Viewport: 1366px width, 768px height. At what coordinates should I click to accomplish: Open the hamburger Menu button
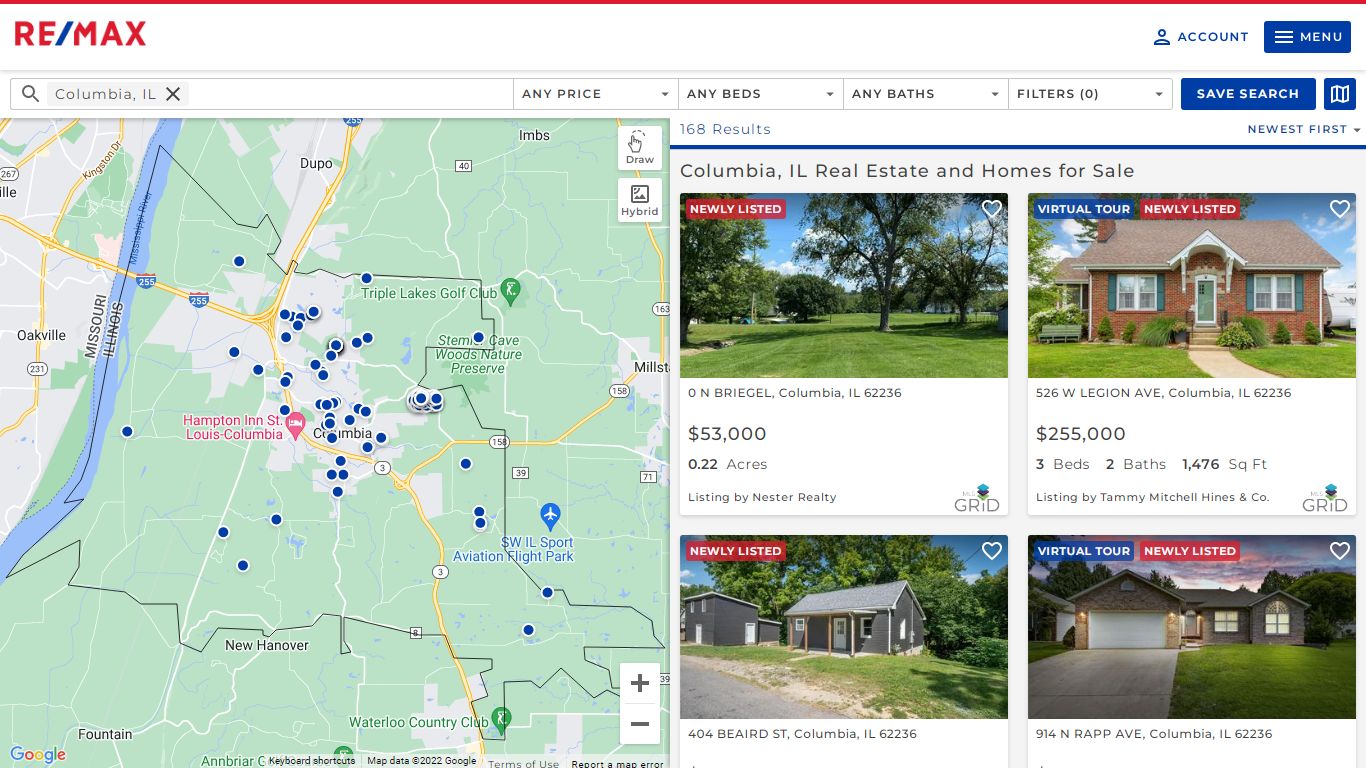pos(1307,37)
